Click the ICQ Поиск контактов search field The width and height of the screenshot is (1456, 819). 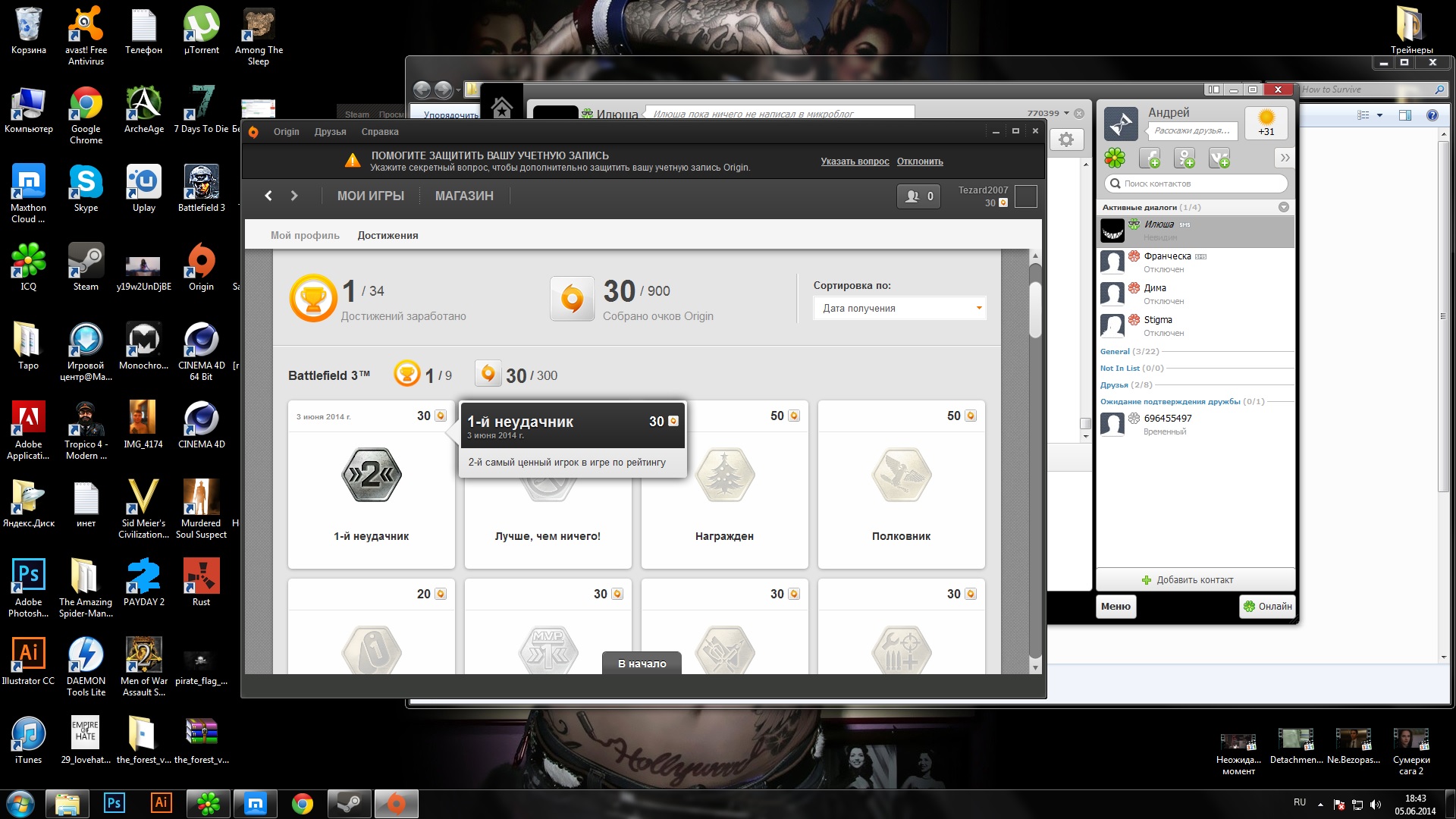(1196, 184)
